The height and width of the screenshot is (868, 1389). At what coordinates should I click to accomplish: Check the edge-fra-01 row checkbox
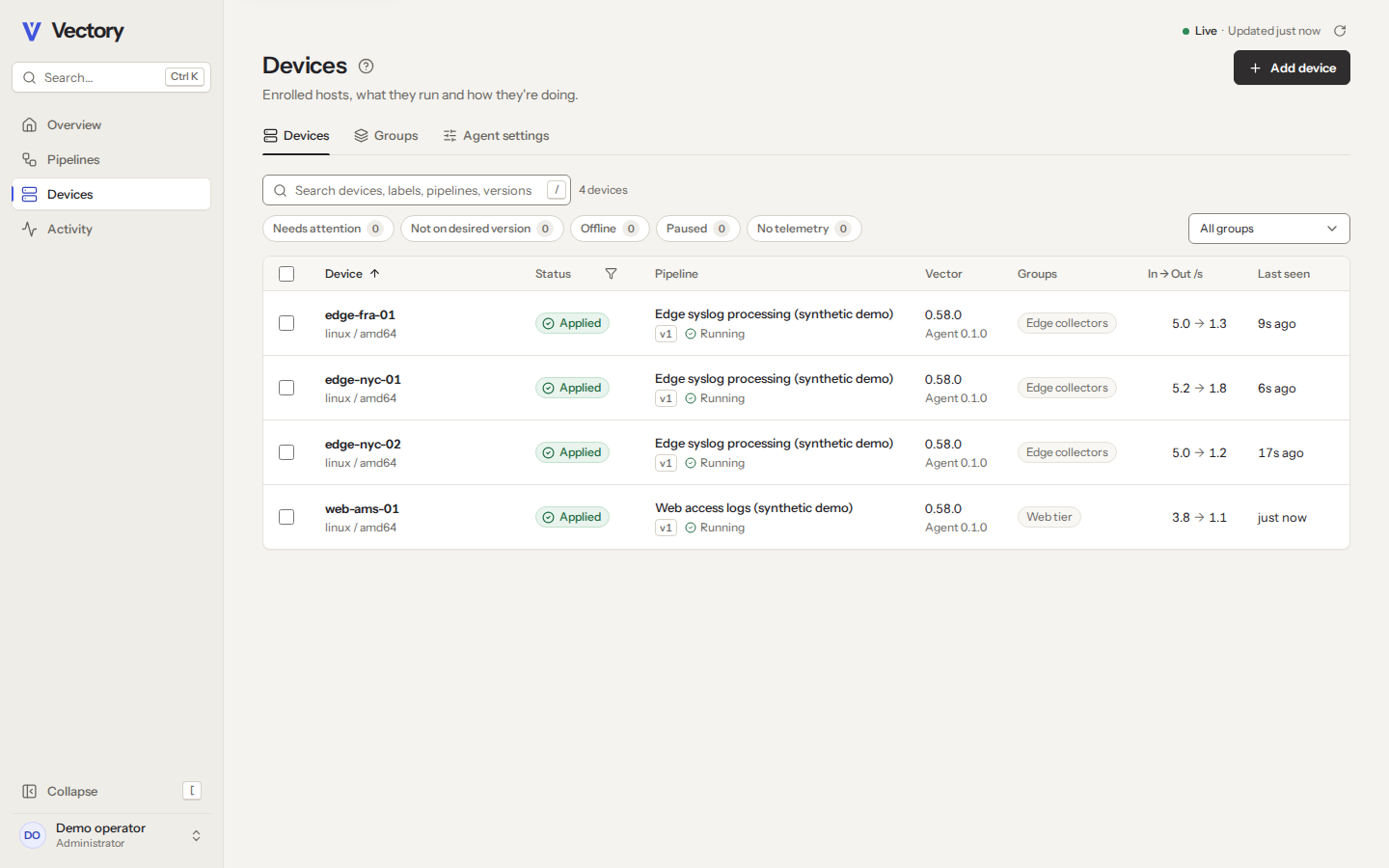[x=286, y=323]
